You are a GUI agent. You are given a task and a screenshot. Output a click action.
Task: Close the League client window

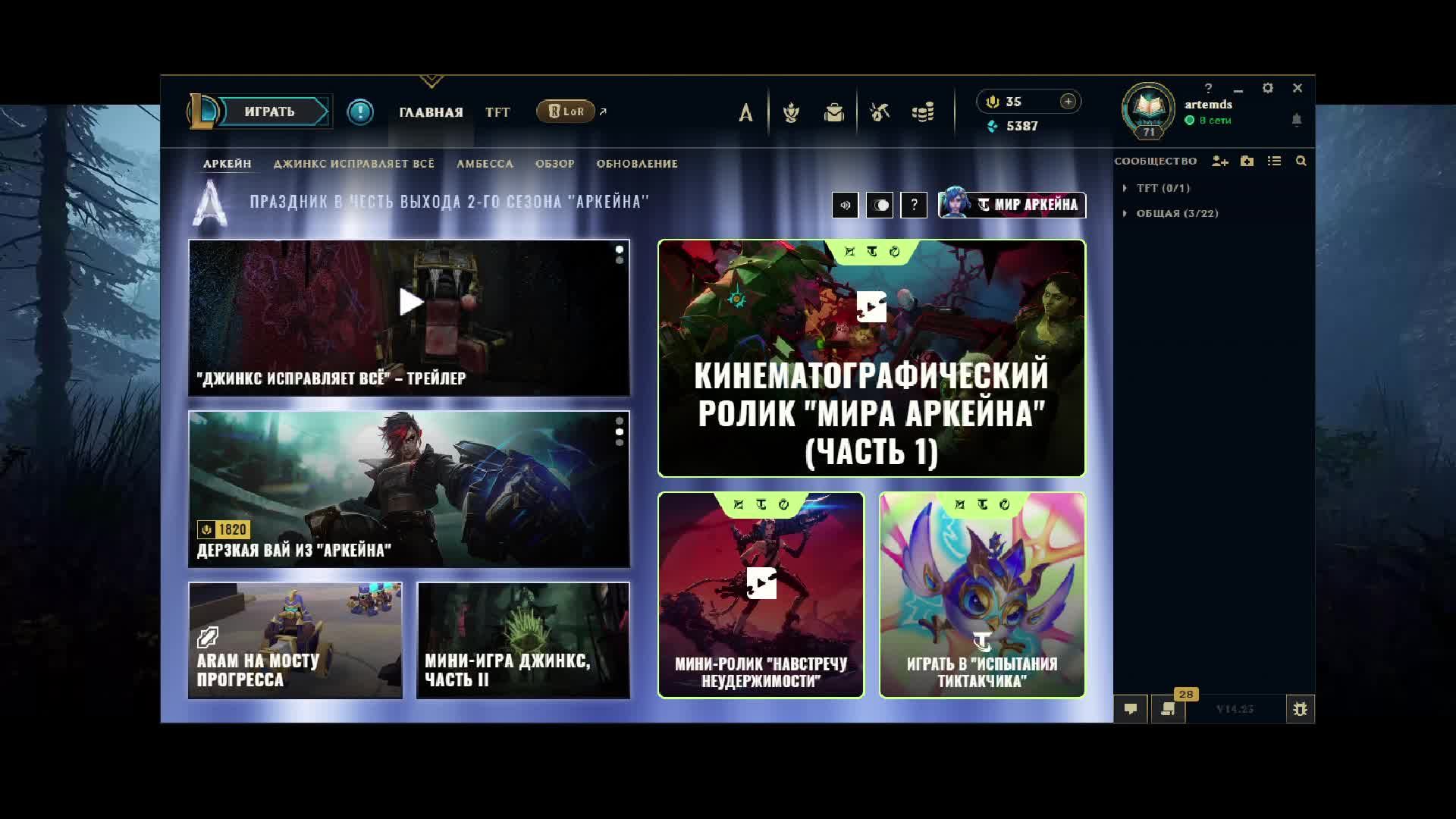click(1298, 88)
